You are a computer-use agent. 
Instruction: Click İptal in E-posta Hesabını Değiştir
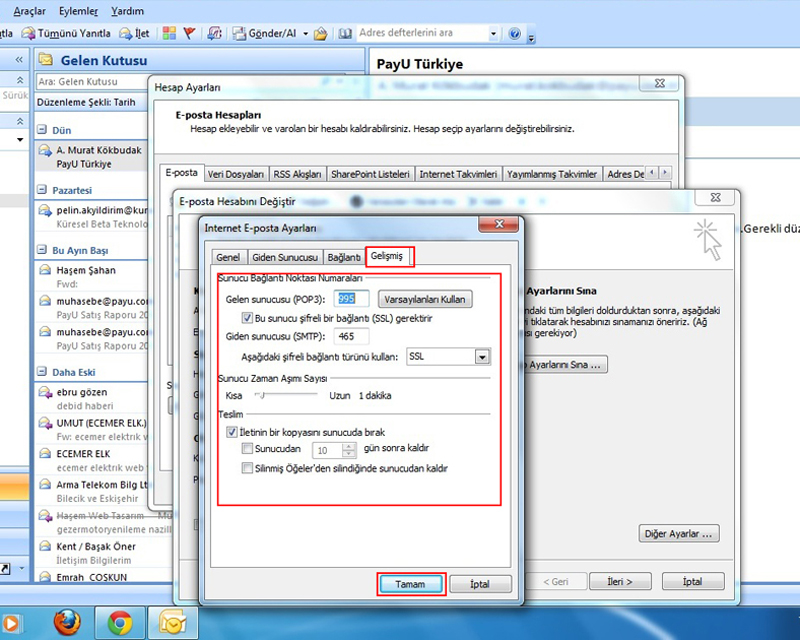693,581
